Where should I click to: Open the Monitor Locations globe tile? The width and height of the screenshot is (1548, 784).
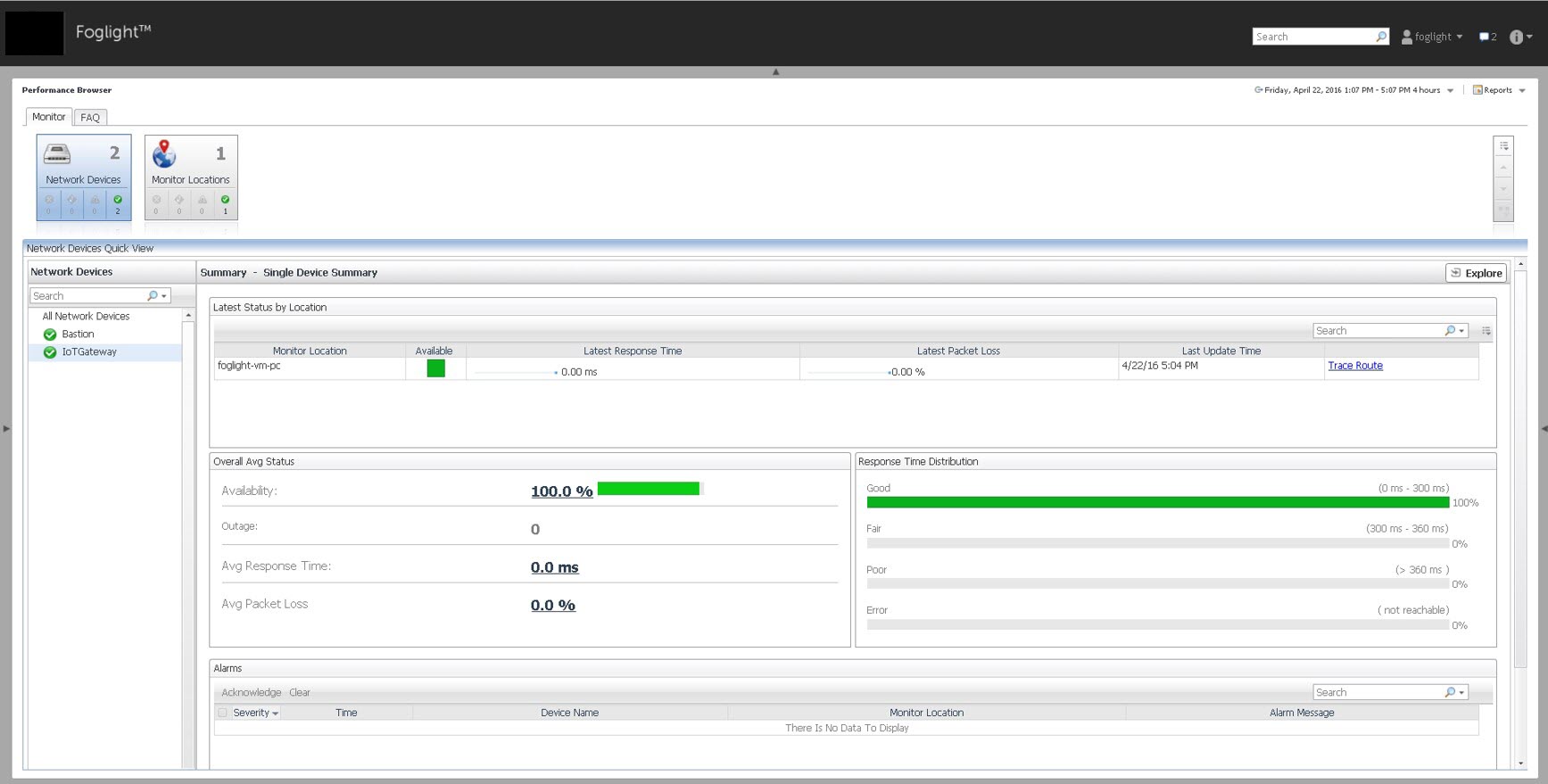[x=164, y=153]
